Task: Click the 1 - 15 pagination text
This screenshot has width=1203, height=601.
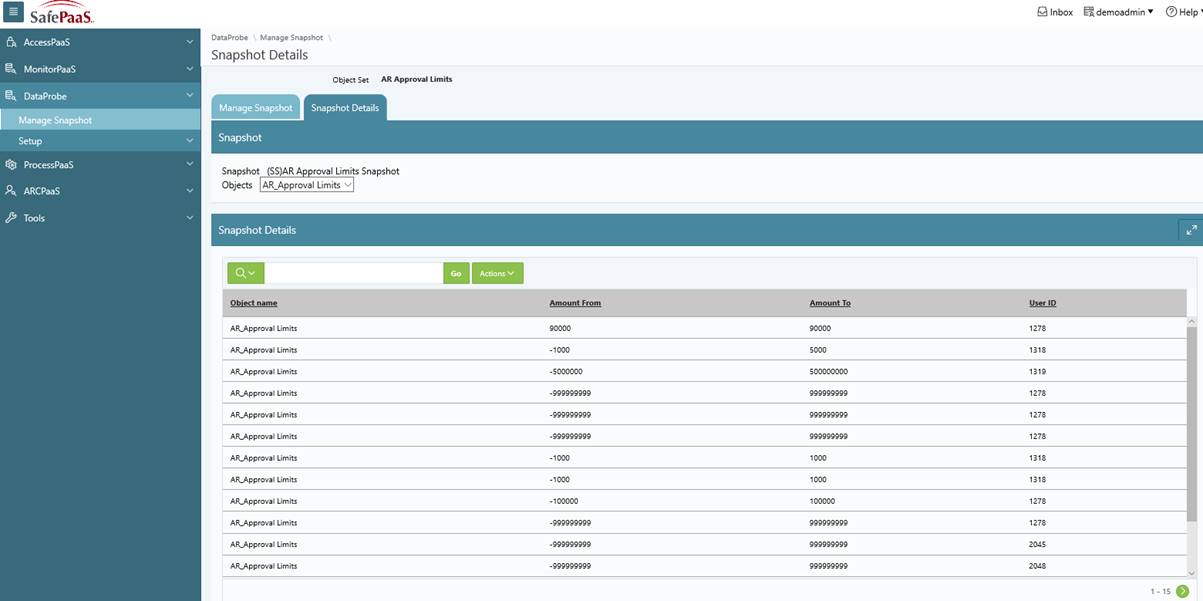Action: point(1160,591)
